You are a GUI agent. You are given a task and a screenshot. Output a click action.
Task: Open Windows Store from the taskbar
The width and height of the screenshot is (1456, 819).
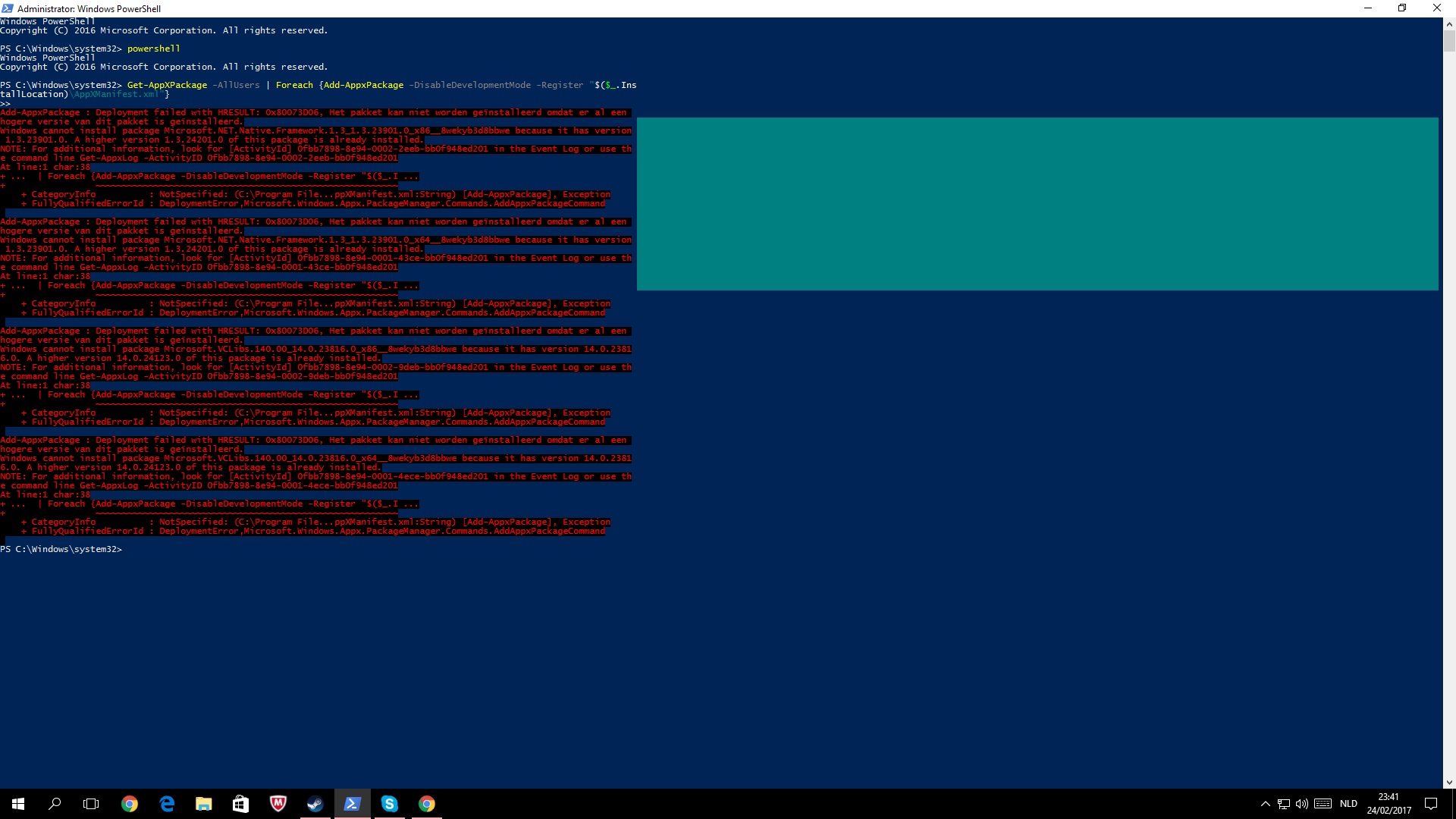pyautogui.click(x=240, y=804)
